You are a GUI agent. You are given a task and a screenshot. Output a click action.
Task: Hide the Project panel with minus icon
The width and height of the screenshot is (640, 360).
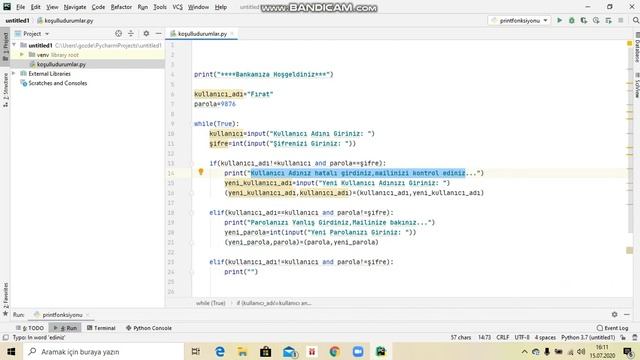(158, 33)
